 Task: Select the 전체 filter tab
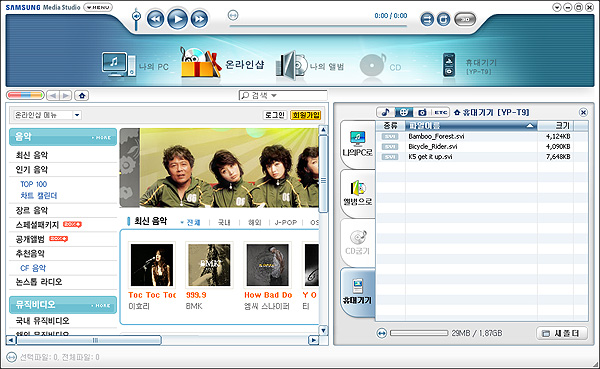pos(193,222)
